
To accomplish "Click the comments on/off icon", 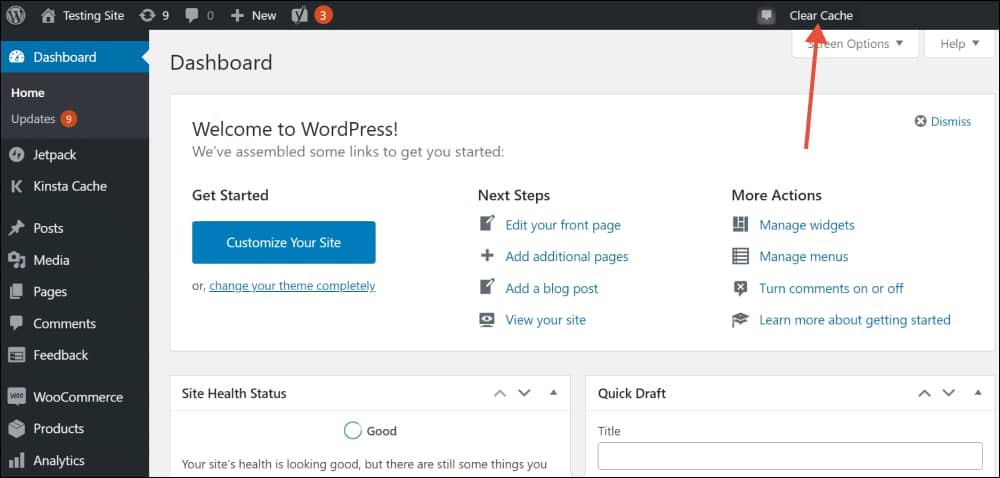I will click(x=740, y=288).
